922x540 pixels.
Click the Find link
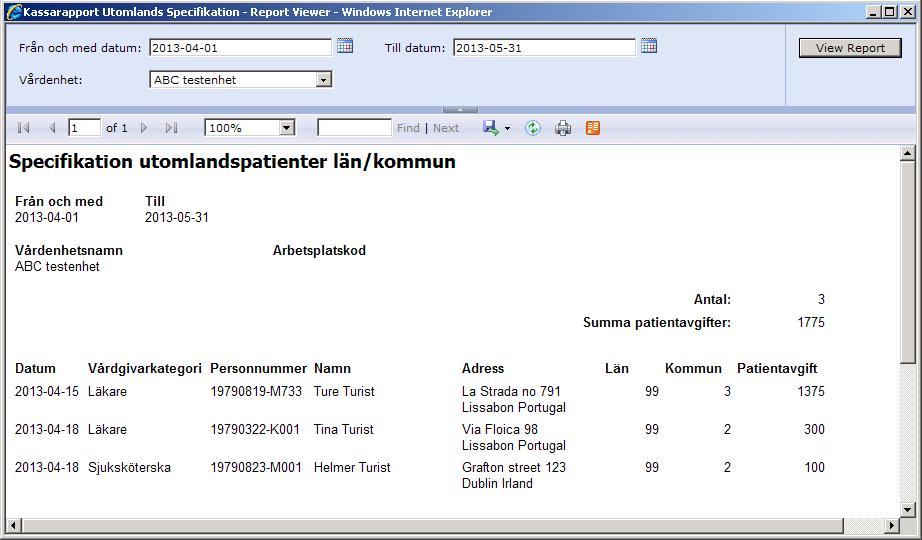coord(408,128)
